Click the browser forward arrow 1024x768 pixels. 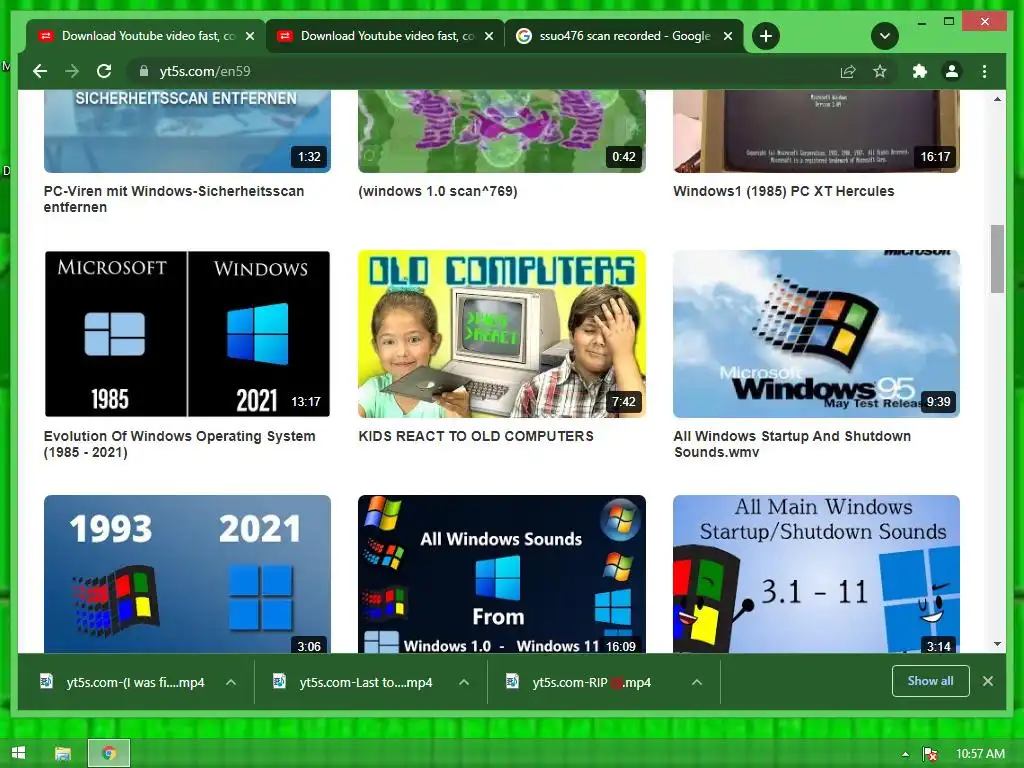72,71
